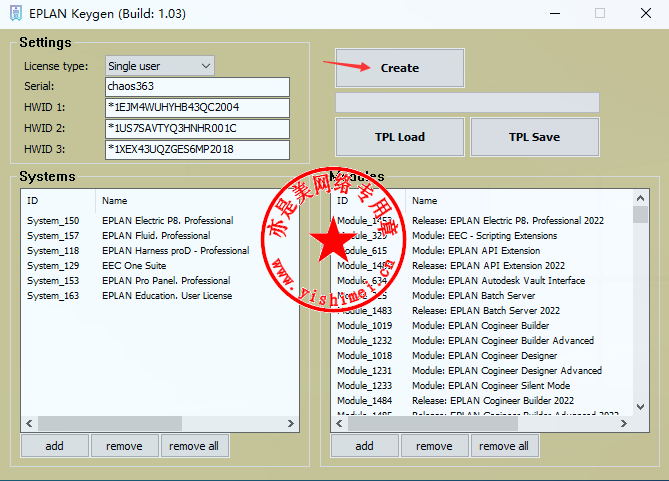Click System_129 in the ID column
Image resolution: width=669 pixels, height=481 pixels.
[53, 265]
